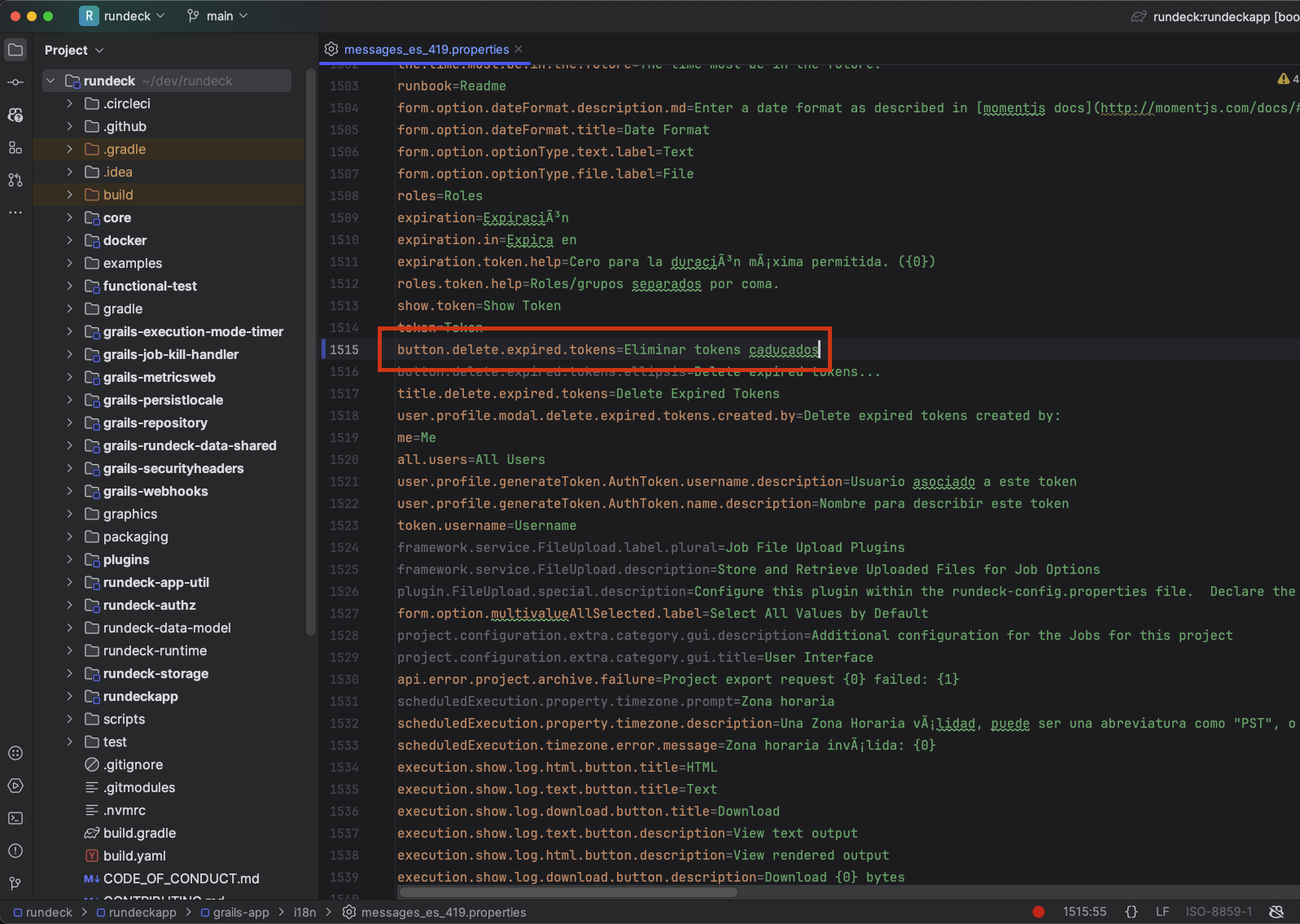Click rundeckapp breadcrumb in navigation bar

pyautogui.click(x=136, y=912)
